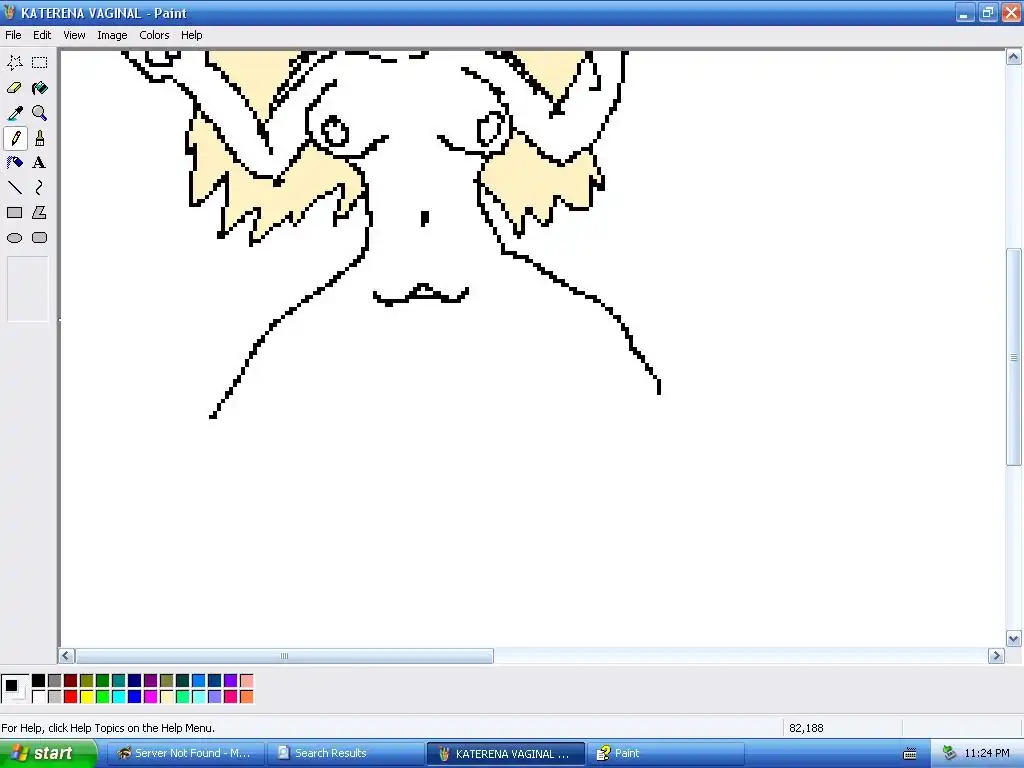Click the 11:24 PM clock
This screenshot has height=768, width=1024.
[987, 753]
